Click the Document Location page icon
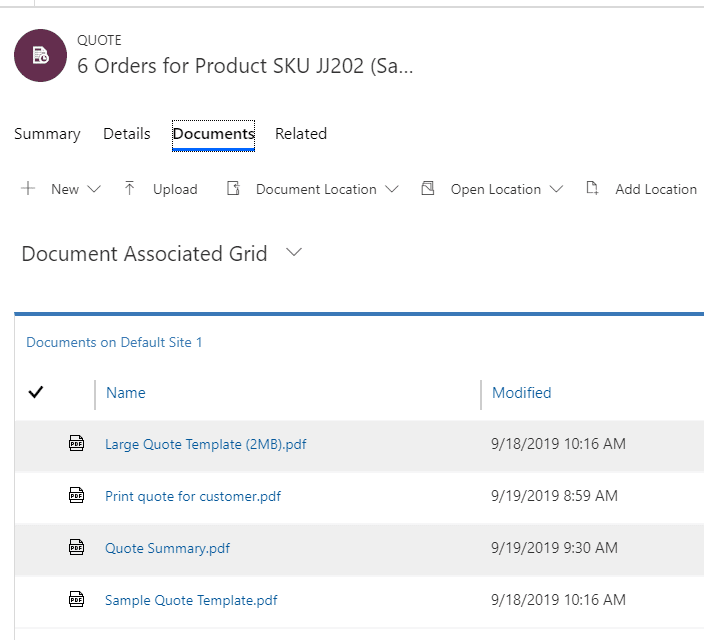 click(x=233, y=189)
